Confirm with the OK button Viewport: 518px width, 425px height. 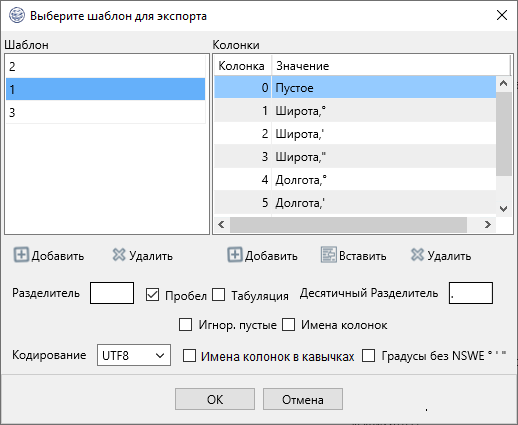(215, 399)
